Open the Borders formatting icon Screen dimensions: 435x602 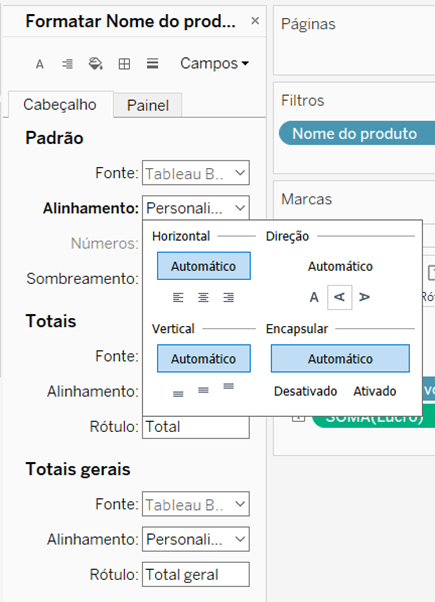click(124, 64)
